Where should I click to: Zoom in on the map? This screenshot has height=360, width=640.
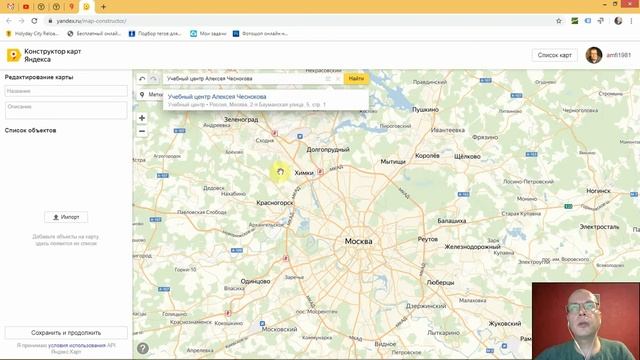(x=142, y=118)
